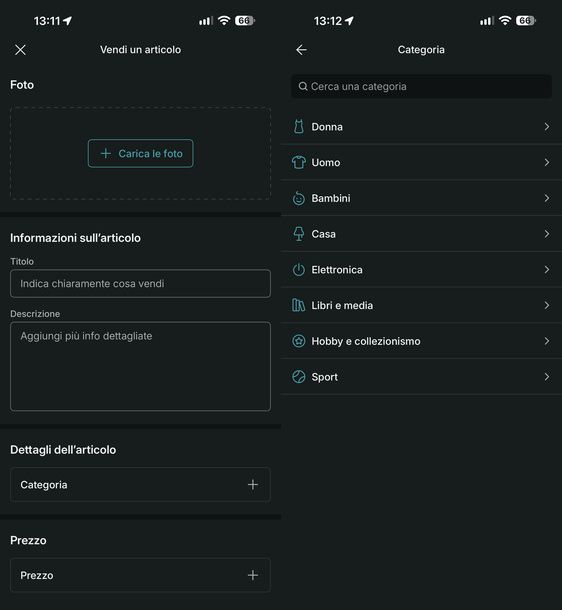Open the Prezzo field row
The width and height of the screenshot is (562, 610).
click(x=140, y=575)
